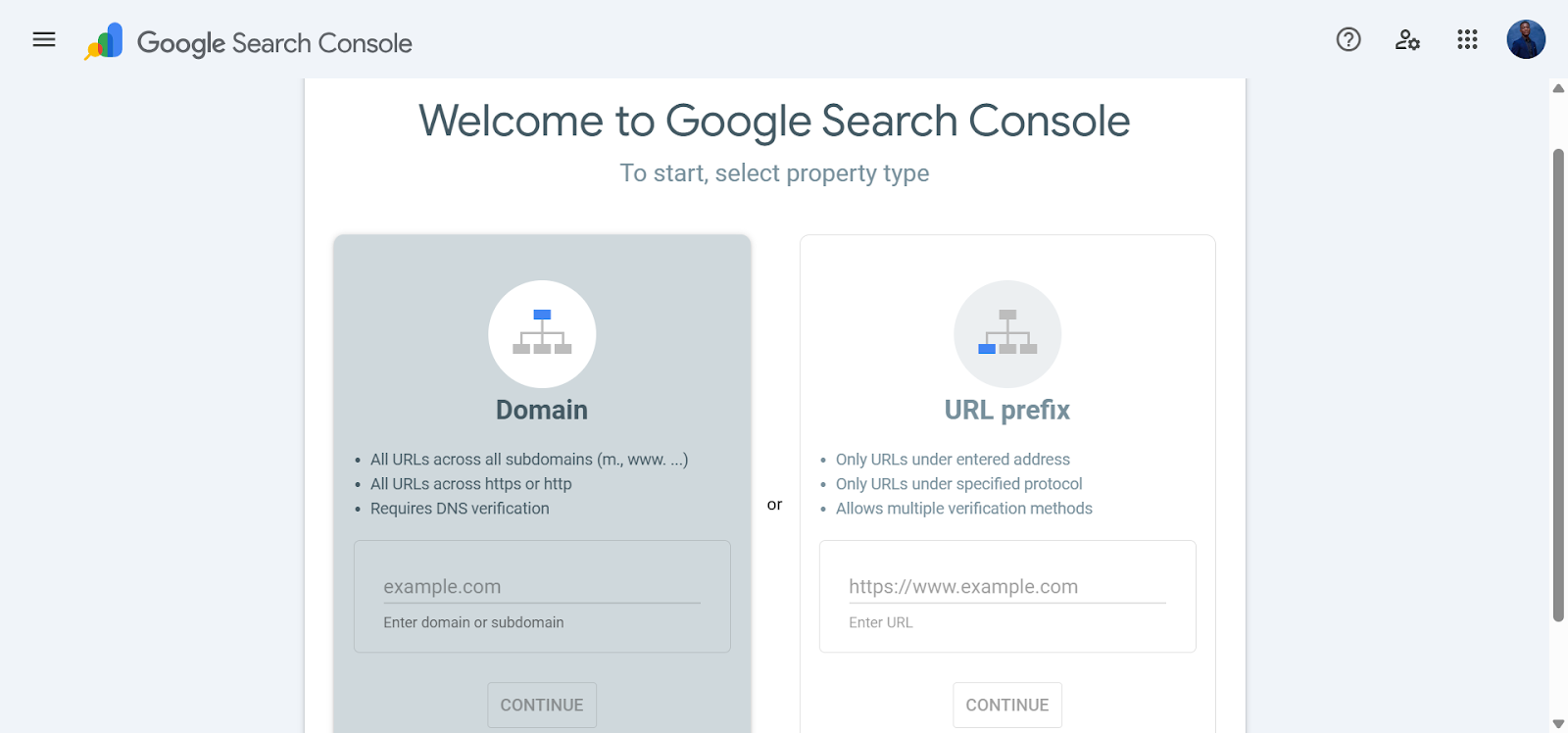Open the hamburger main menu
The width and height of the screenshot is (1568, 733).
coord(44,40)
